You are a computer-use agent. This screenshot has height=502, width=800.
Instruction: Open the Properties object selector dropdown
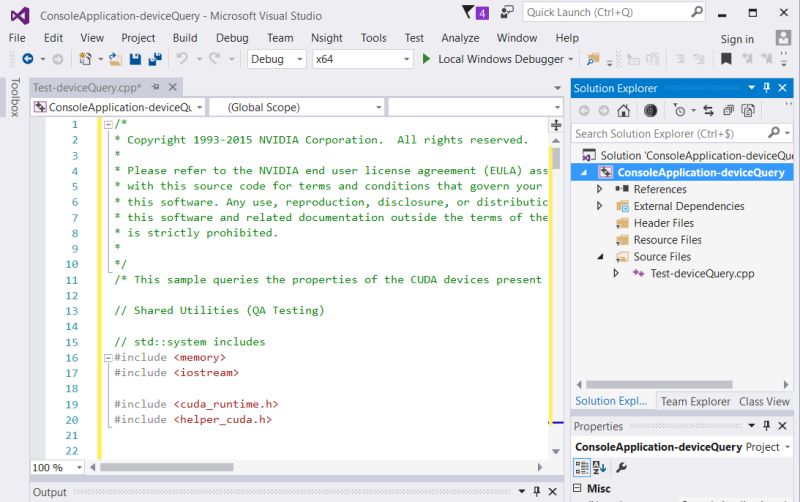pyautogui.click(x=787, y=447)
